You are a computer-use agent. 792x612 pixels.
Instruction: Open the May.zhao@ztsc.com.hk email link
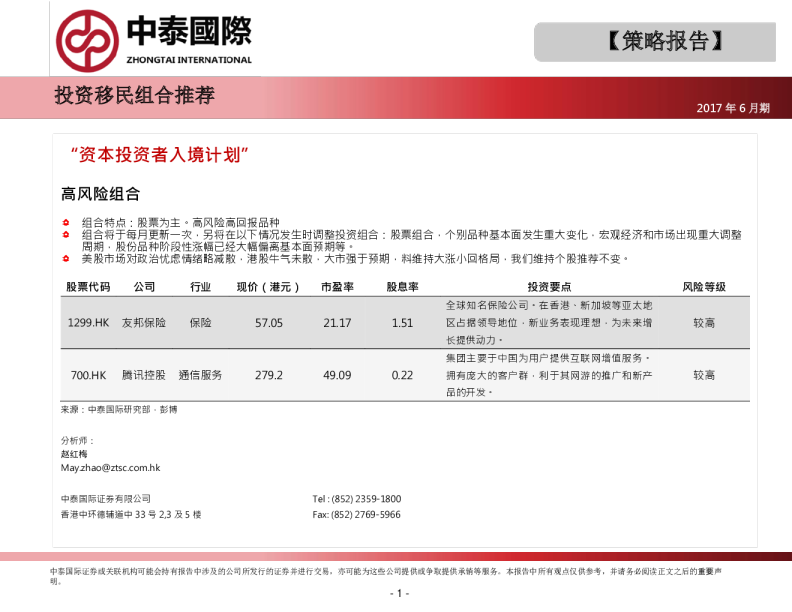point(110,467)
